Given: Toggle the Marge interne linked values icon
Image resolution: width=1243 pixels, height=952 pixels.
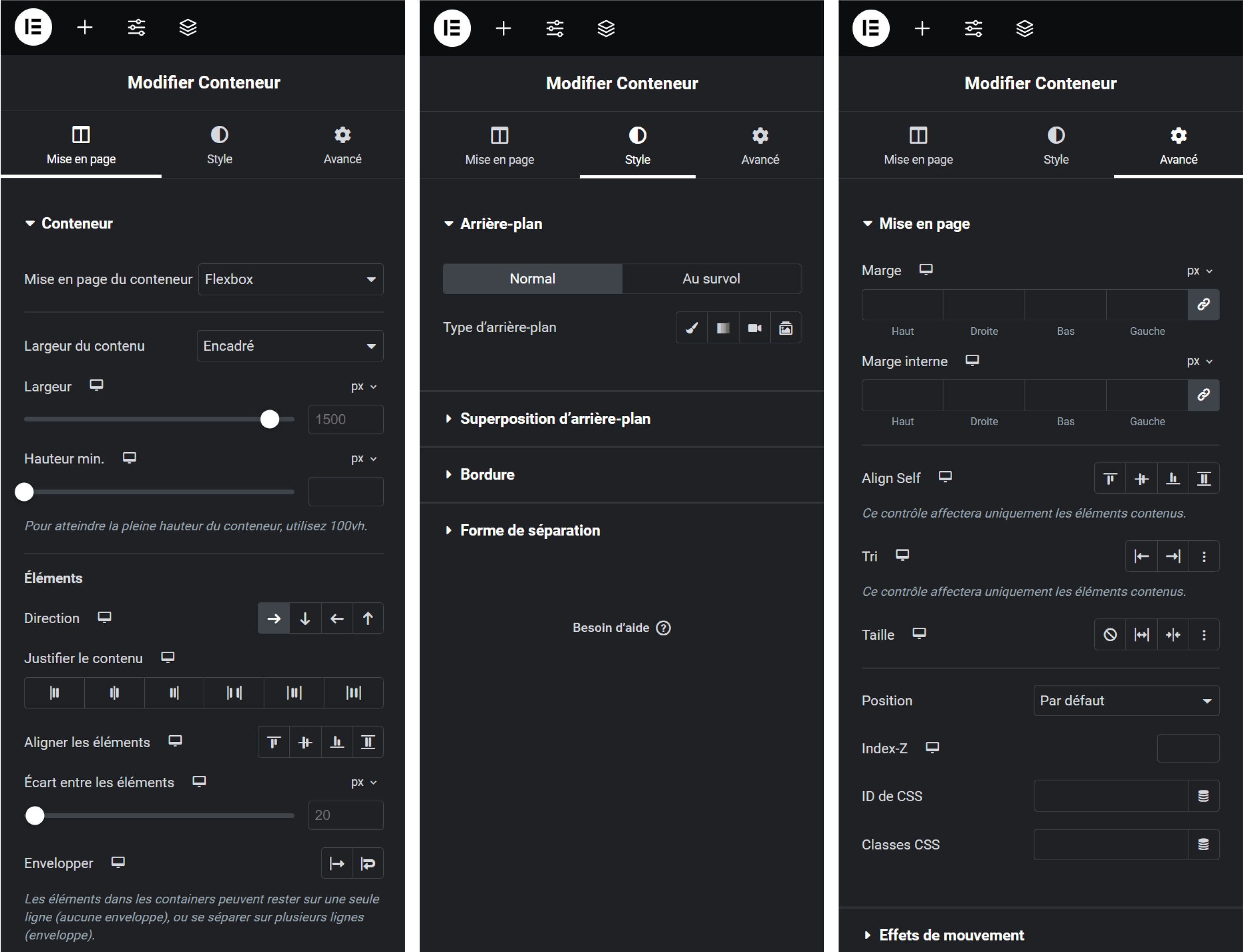Looking at the screenshot, I should [1203, 395].
